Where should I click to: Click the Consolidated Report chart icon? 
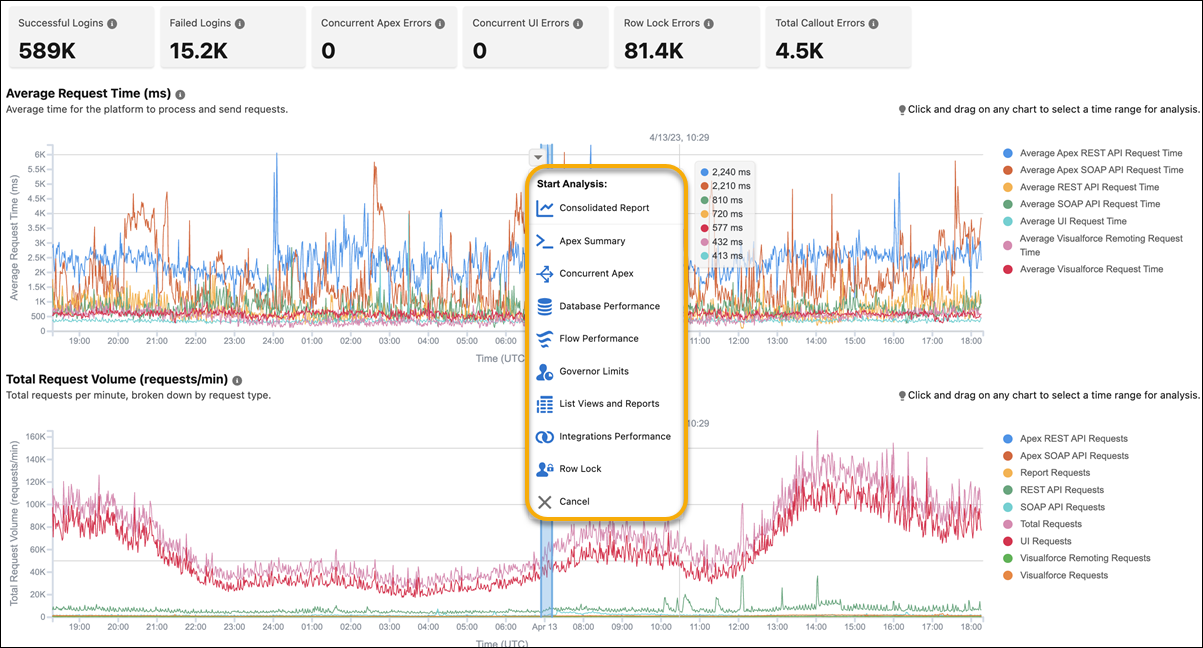[x=545, y=208]
